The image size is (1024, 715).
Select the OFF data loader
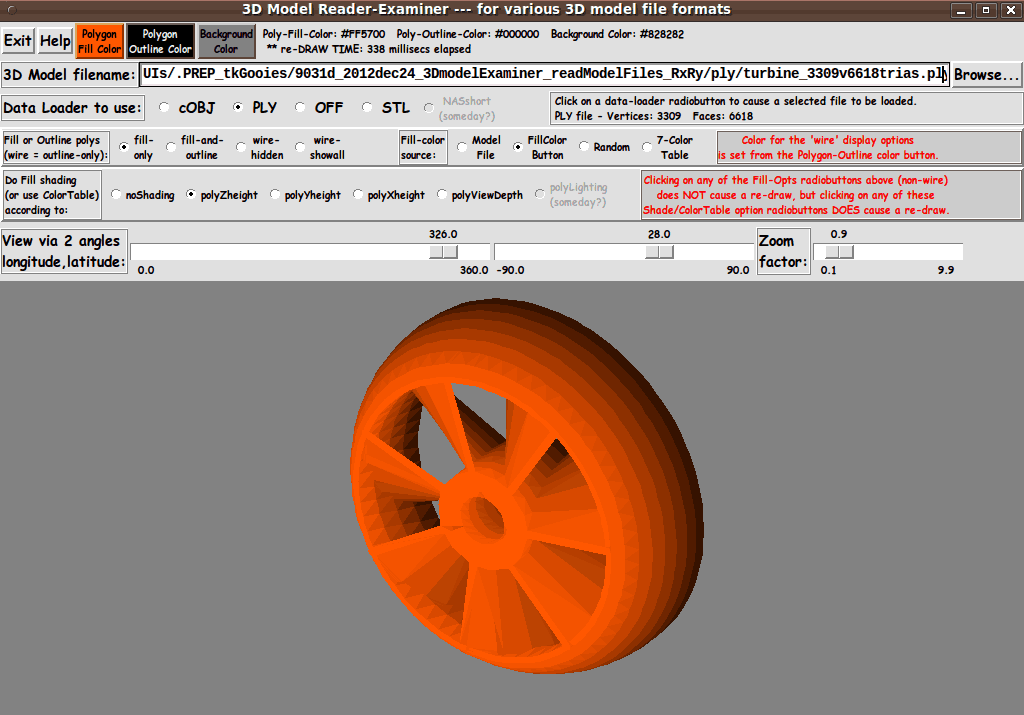pyautogui.click(x=300, y=108)
